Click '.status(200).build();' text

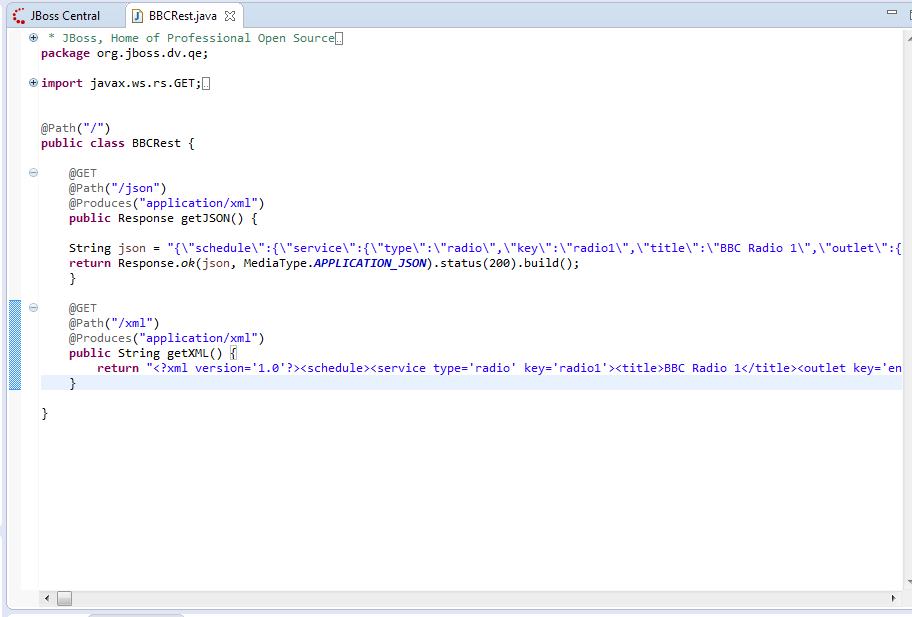point(507,263)
